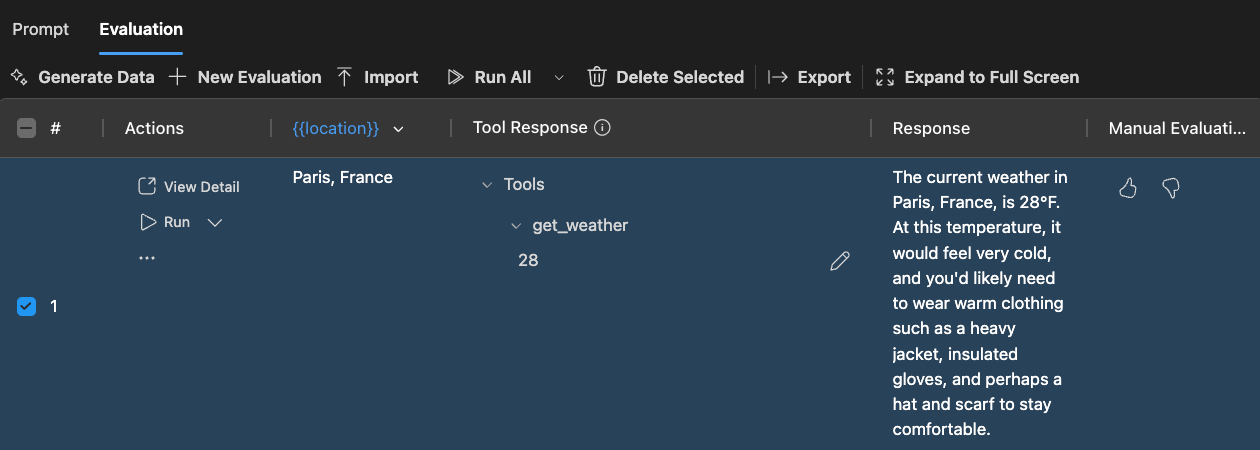1260x450 pixels.
Task: Open the {{location}} column dropdown
Action: pyautogui.click(x=399, y=129)
